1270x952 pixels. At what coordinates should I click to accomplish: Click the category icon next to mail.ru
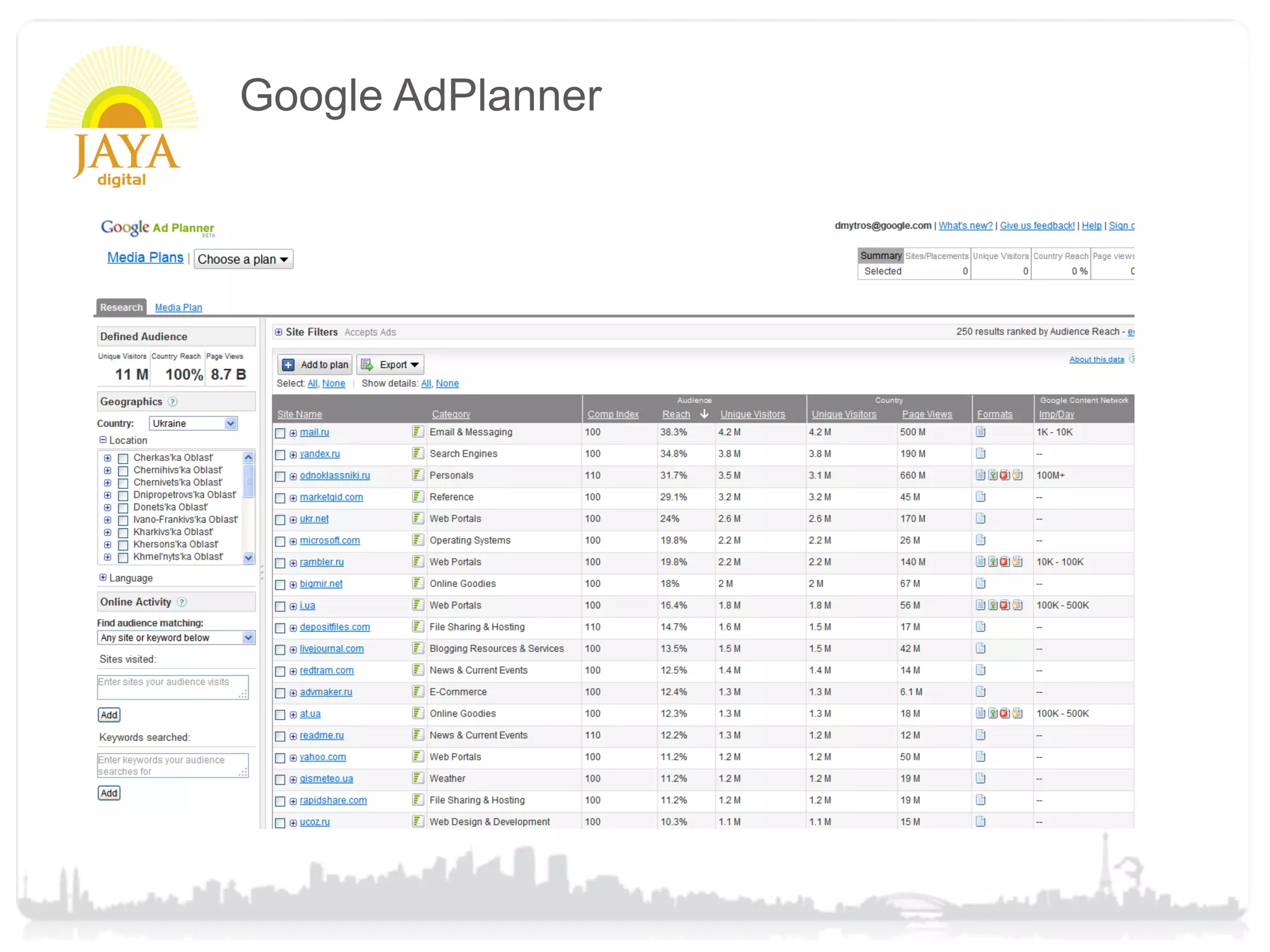[x=418, y=431]
